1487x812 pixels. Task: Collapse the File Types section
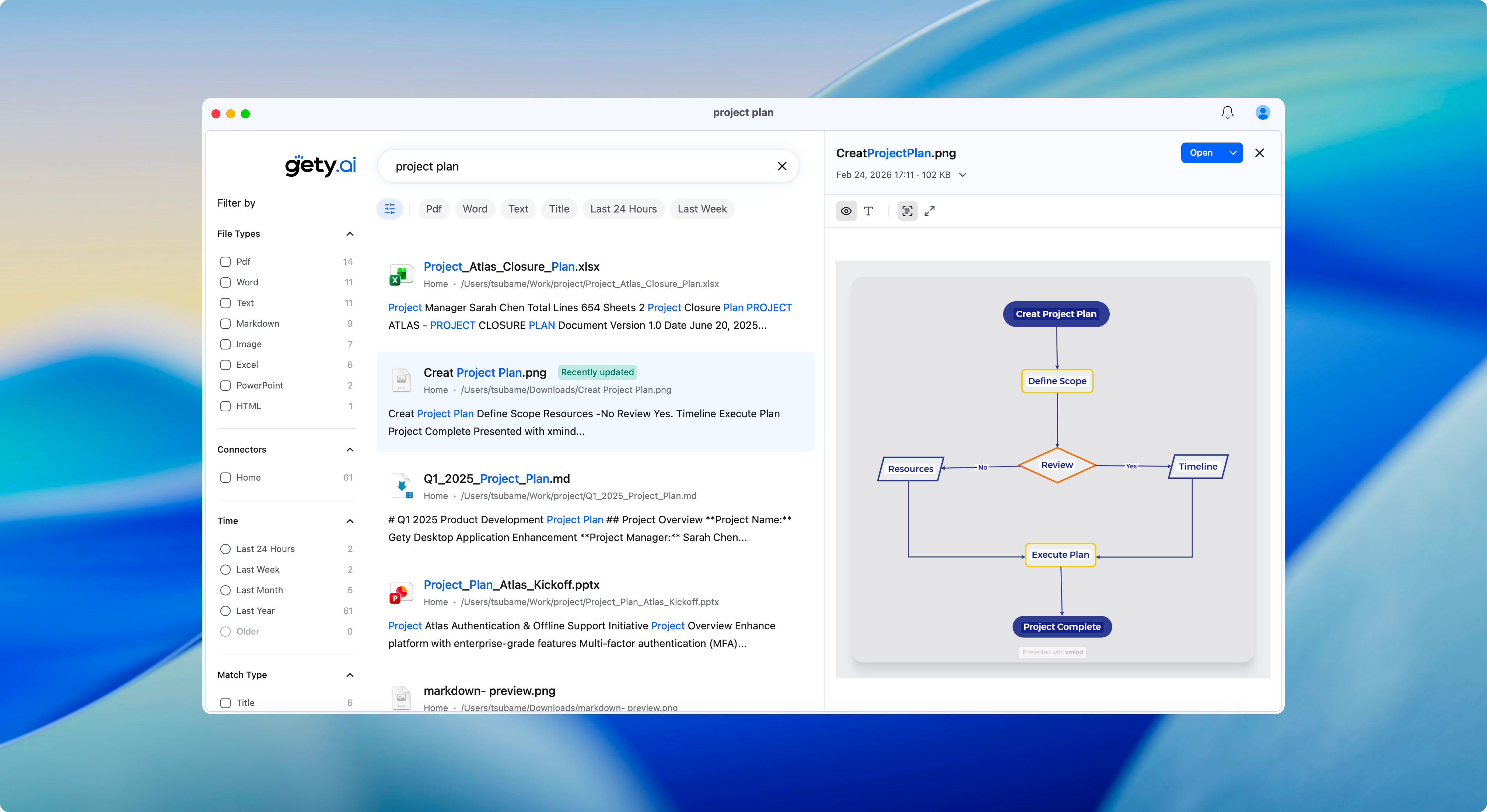350,234
